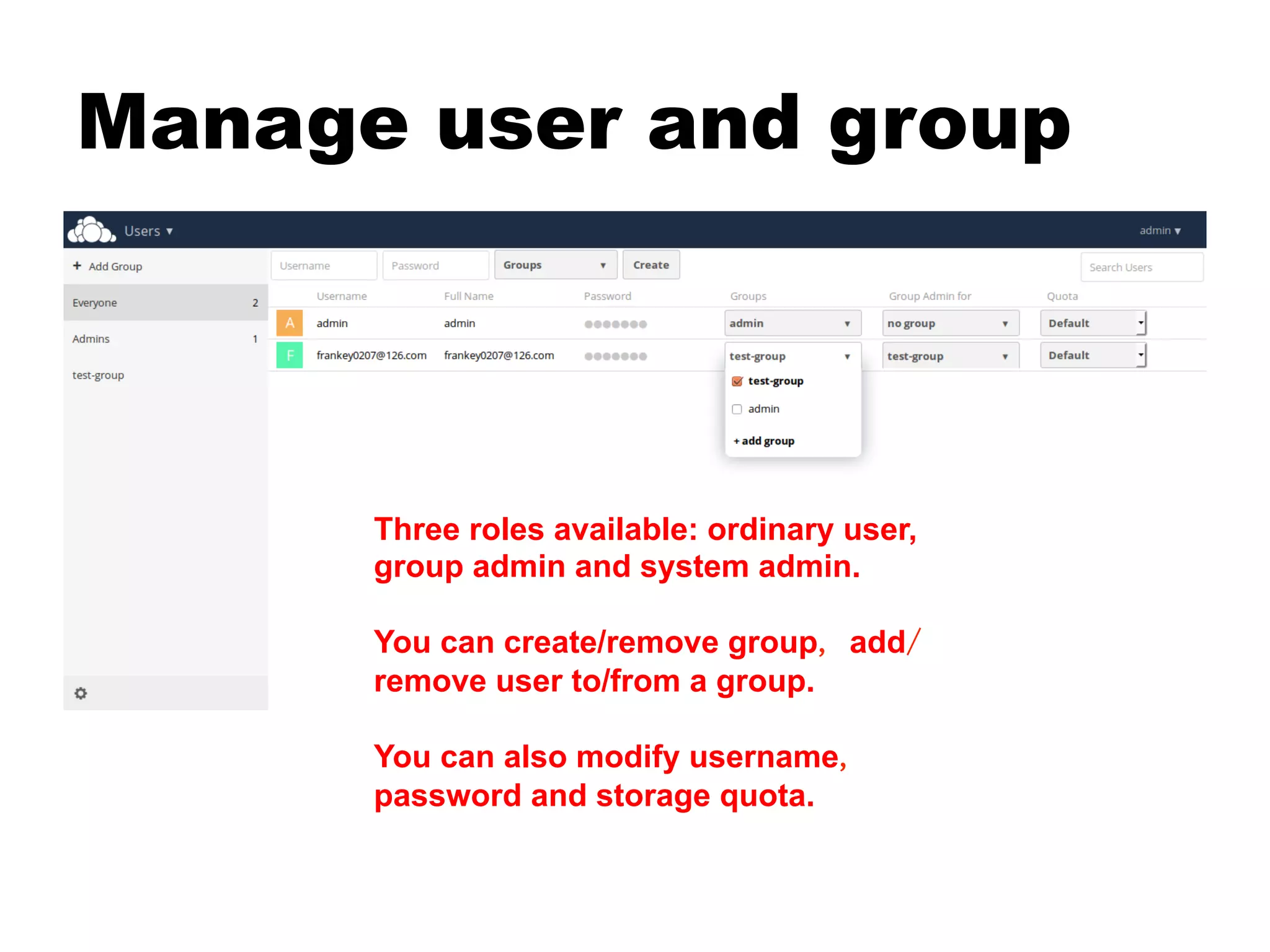Click the Search Users field
1270x952 pixels.
1141,267
